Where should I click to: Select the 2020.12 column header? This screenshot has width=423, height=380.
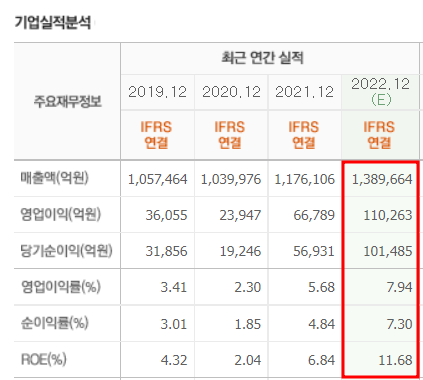(x=231, y=92)
